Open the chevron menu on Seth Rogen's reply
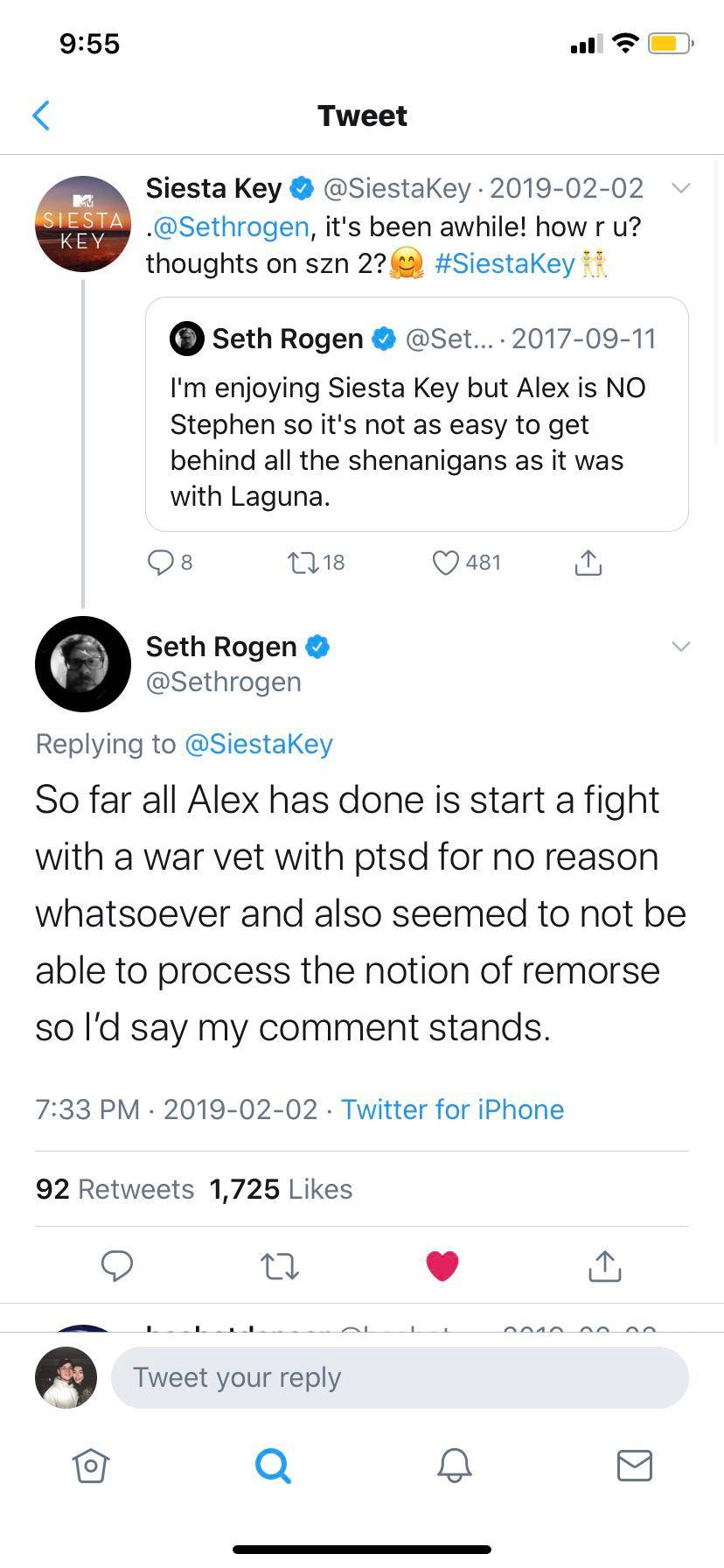This screenshot has width=724, height=1568. tap(681, 647)
